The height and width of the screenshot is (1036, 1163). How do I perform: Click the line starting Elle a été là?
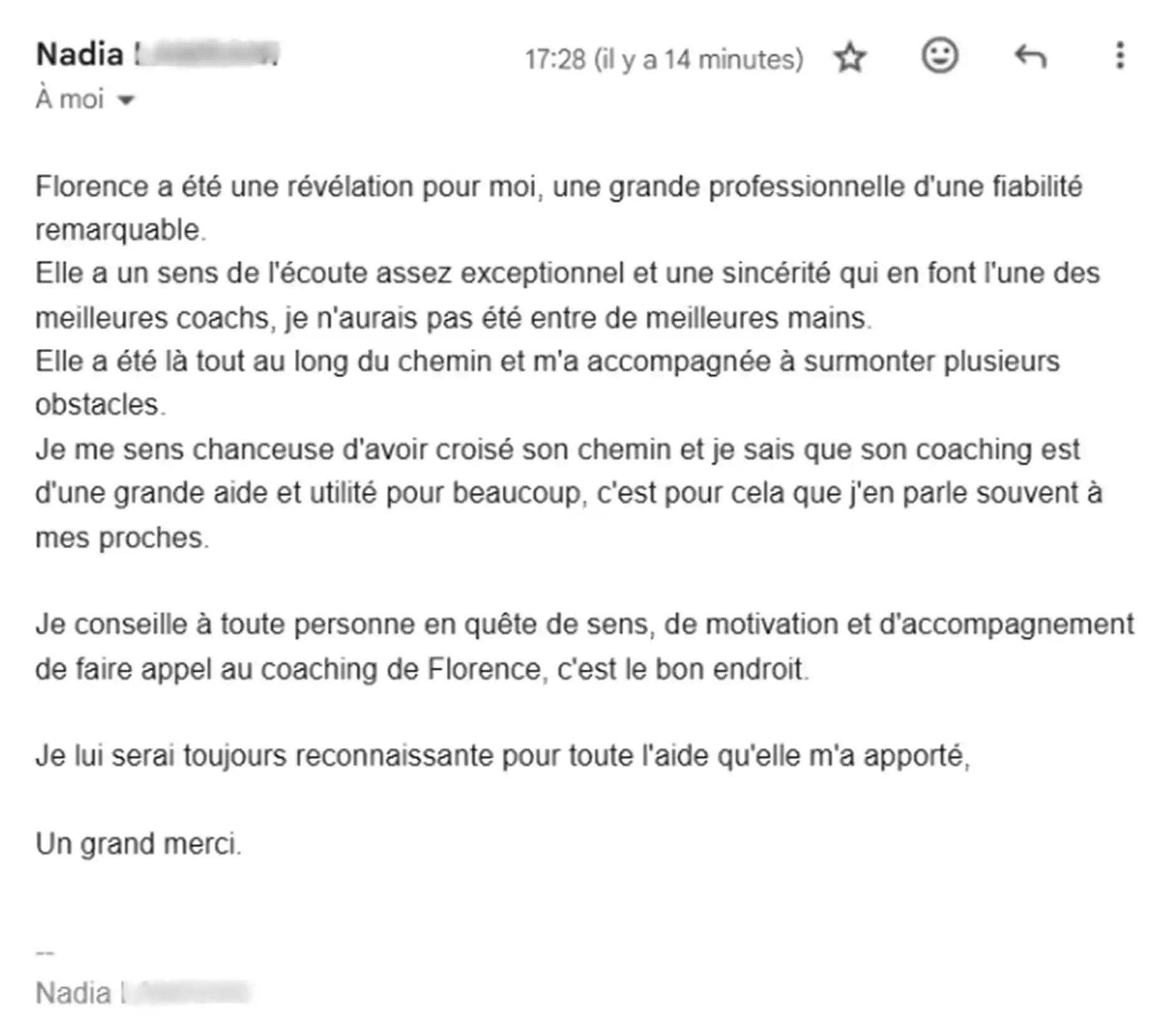coord(548,362)
